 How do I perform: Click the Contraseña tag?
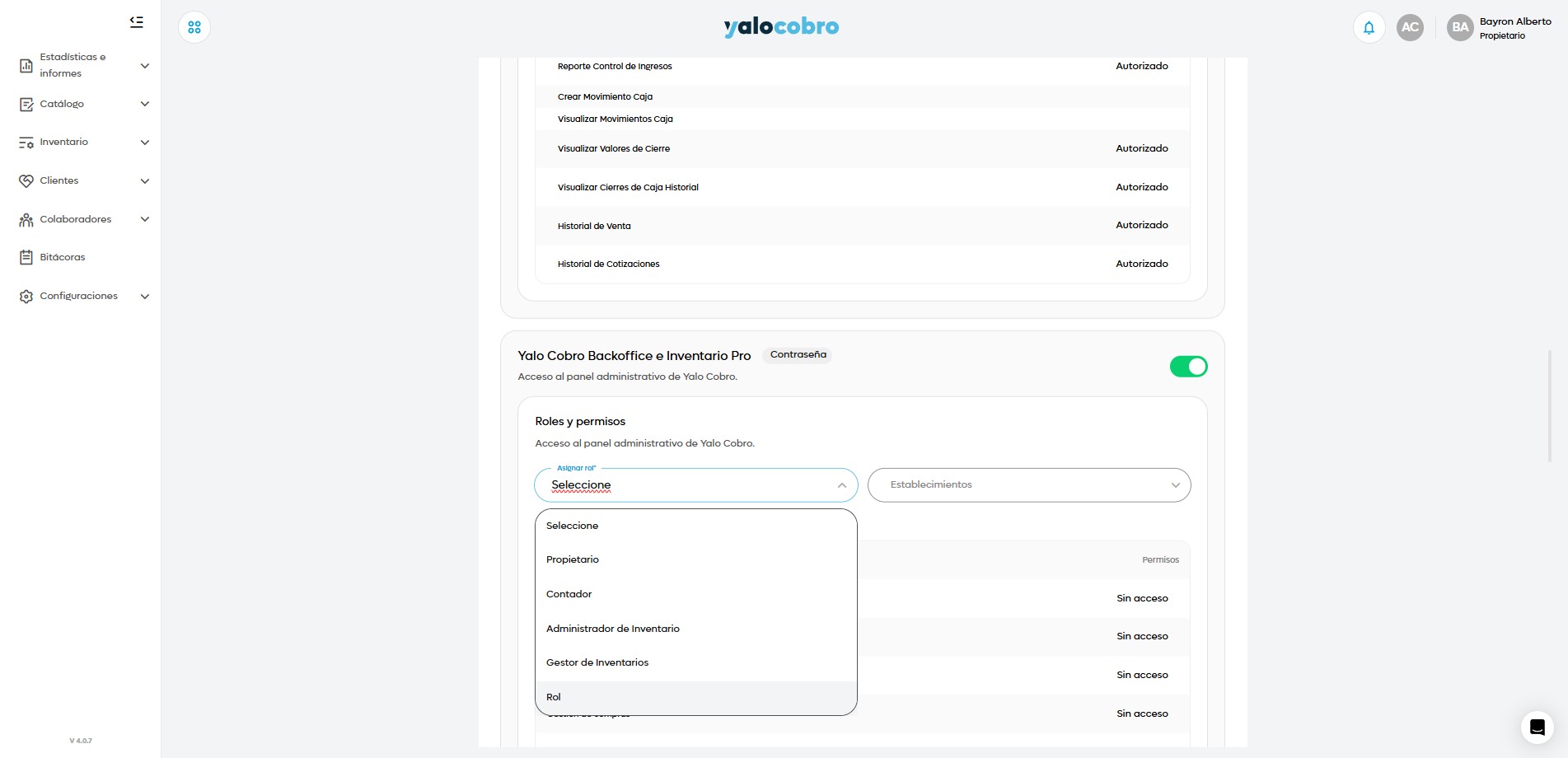pyautogui.click(x=798, y=355)
